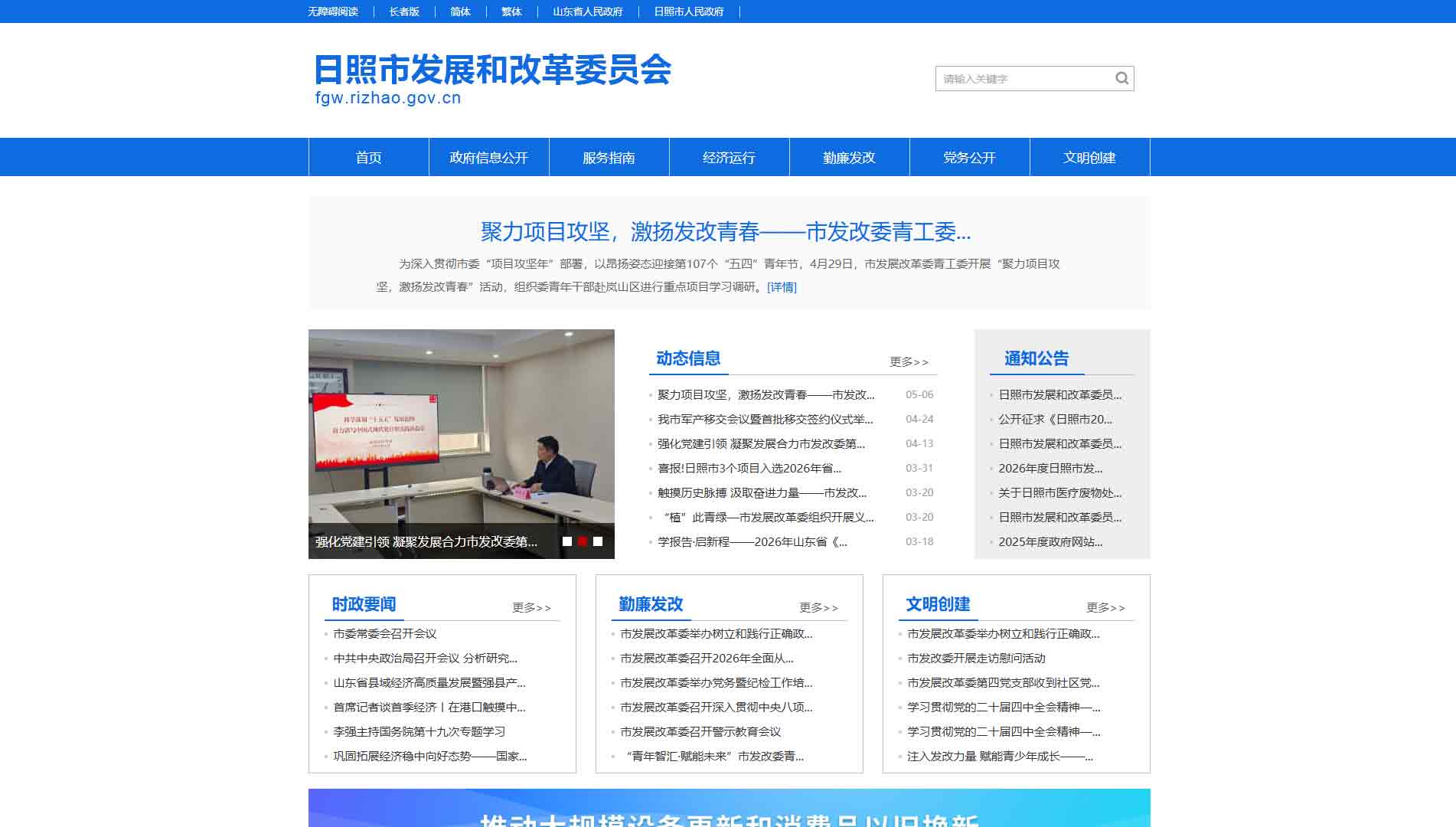Open news 我市军产移交会议暨首批移交签约仪式
Image resolution: width=1456 pixels, height=827 pixels.
(766, 419)
